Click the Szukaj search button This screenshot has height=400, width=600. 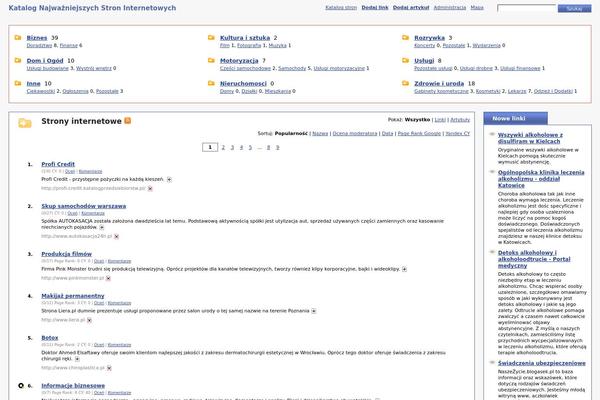coord(574,8)
